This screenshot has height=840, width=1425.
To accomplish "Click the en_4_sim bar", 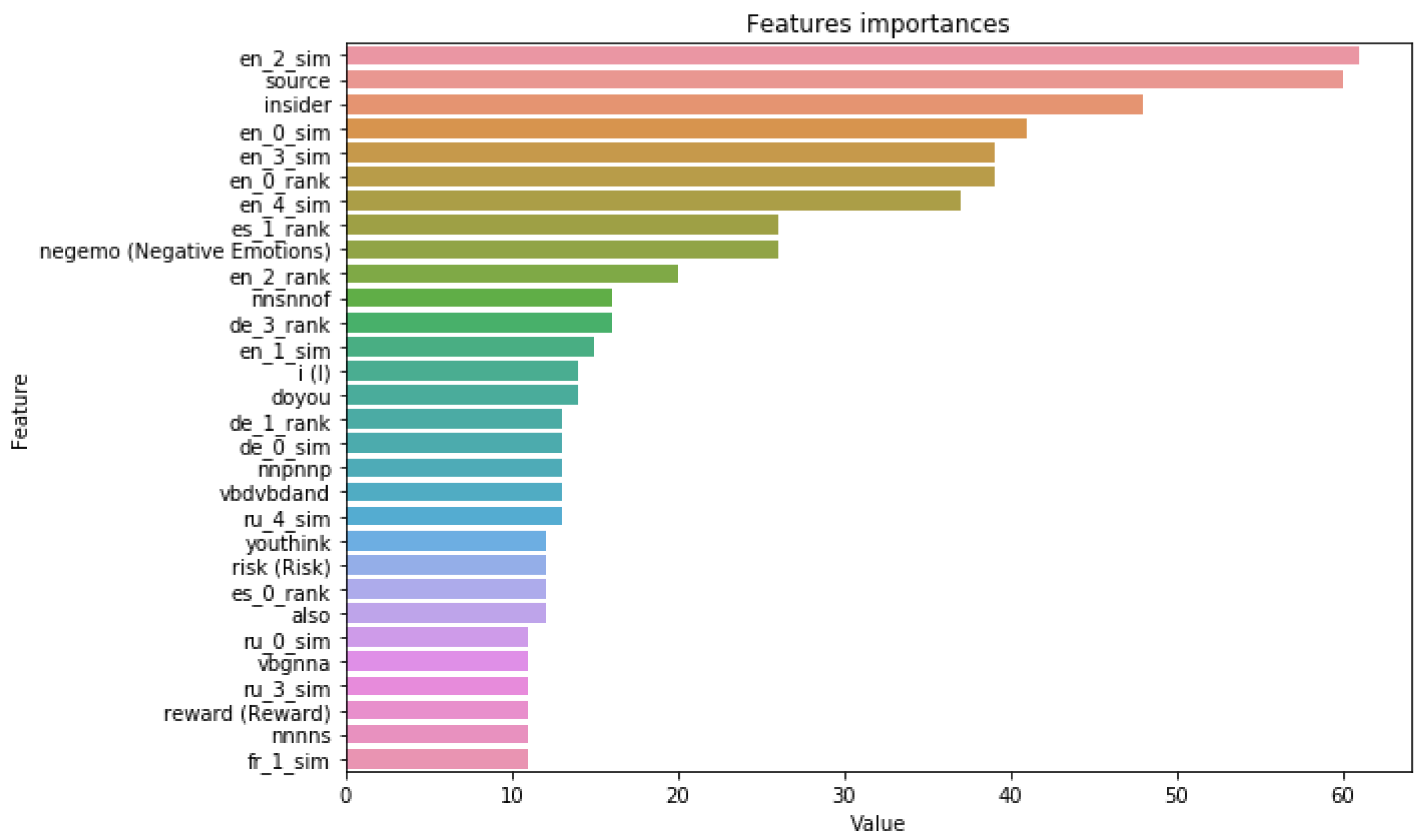I will [653, 201].
